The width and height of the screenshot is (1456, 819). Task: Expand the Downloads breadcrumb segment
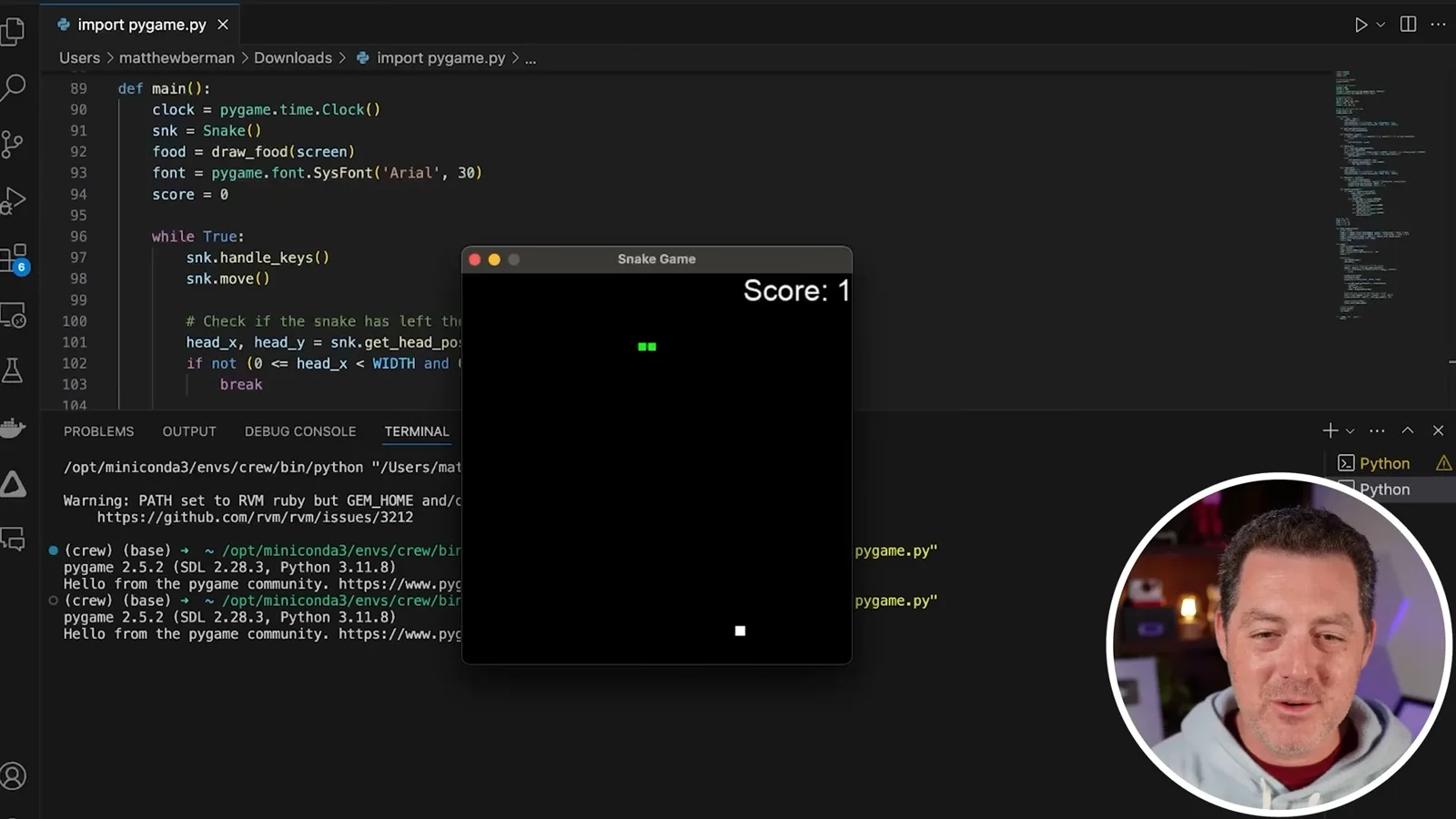point(293,57)
